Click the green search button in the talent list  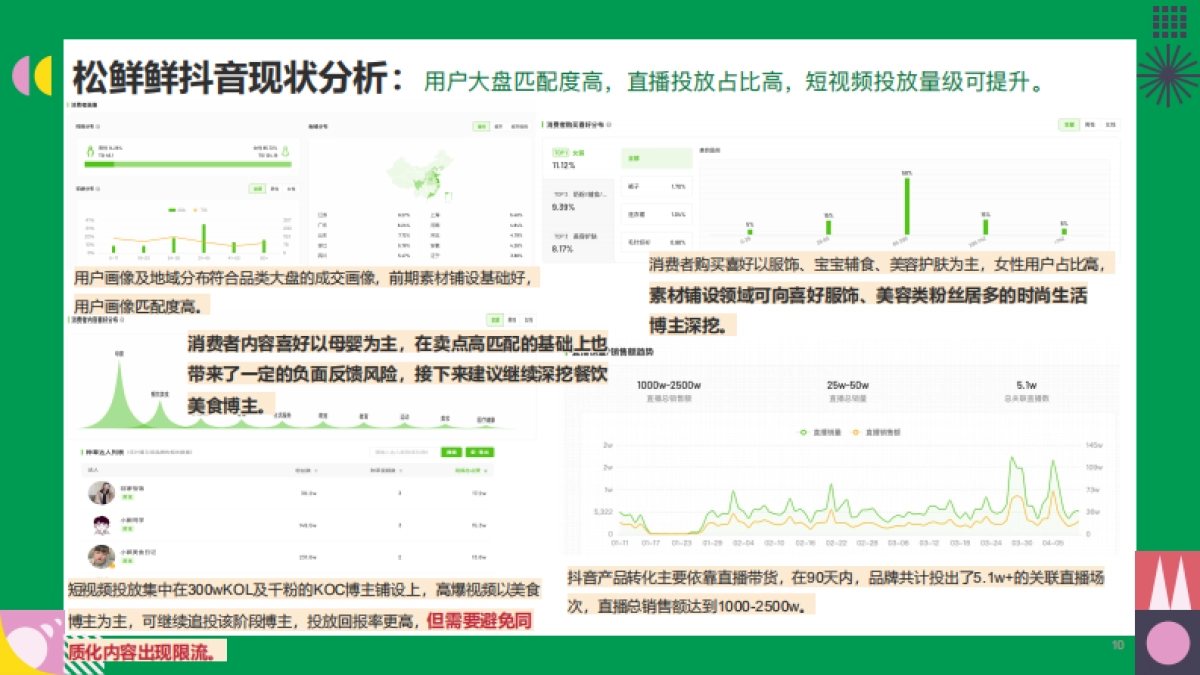click(451, 452)
